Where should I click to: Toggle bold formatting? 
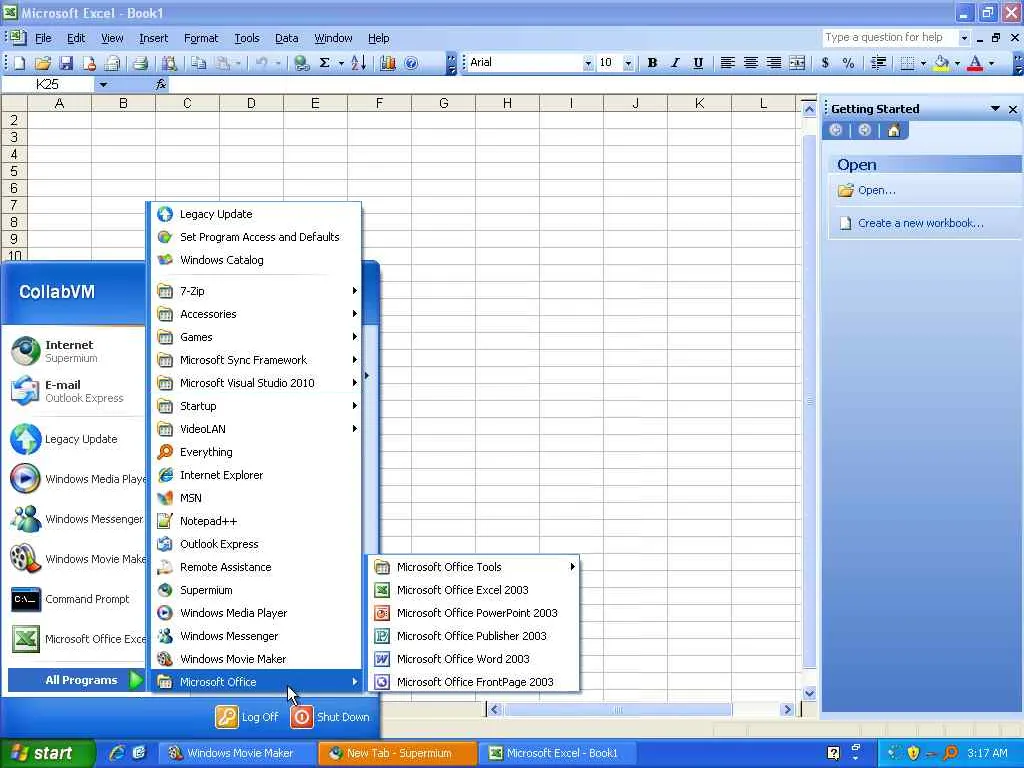click(x=652, y=63)
